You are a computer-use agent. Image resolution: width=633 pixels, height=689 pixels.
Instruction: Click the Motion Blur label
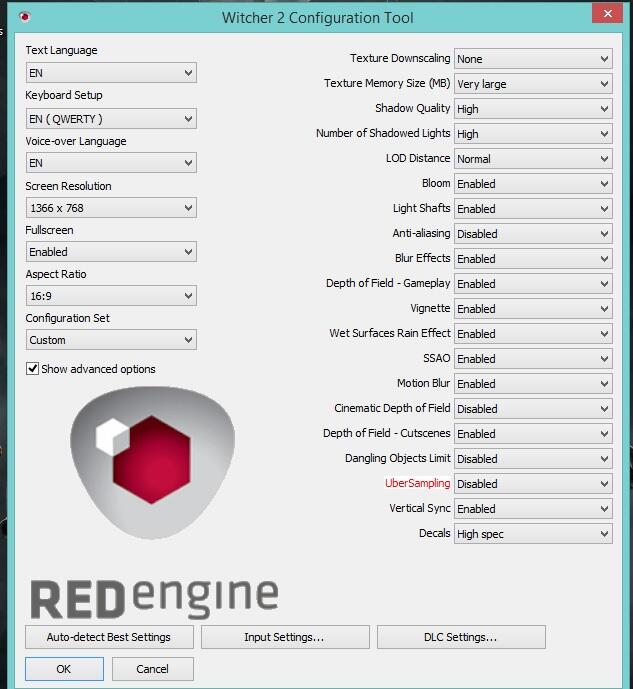click(424, 383)
